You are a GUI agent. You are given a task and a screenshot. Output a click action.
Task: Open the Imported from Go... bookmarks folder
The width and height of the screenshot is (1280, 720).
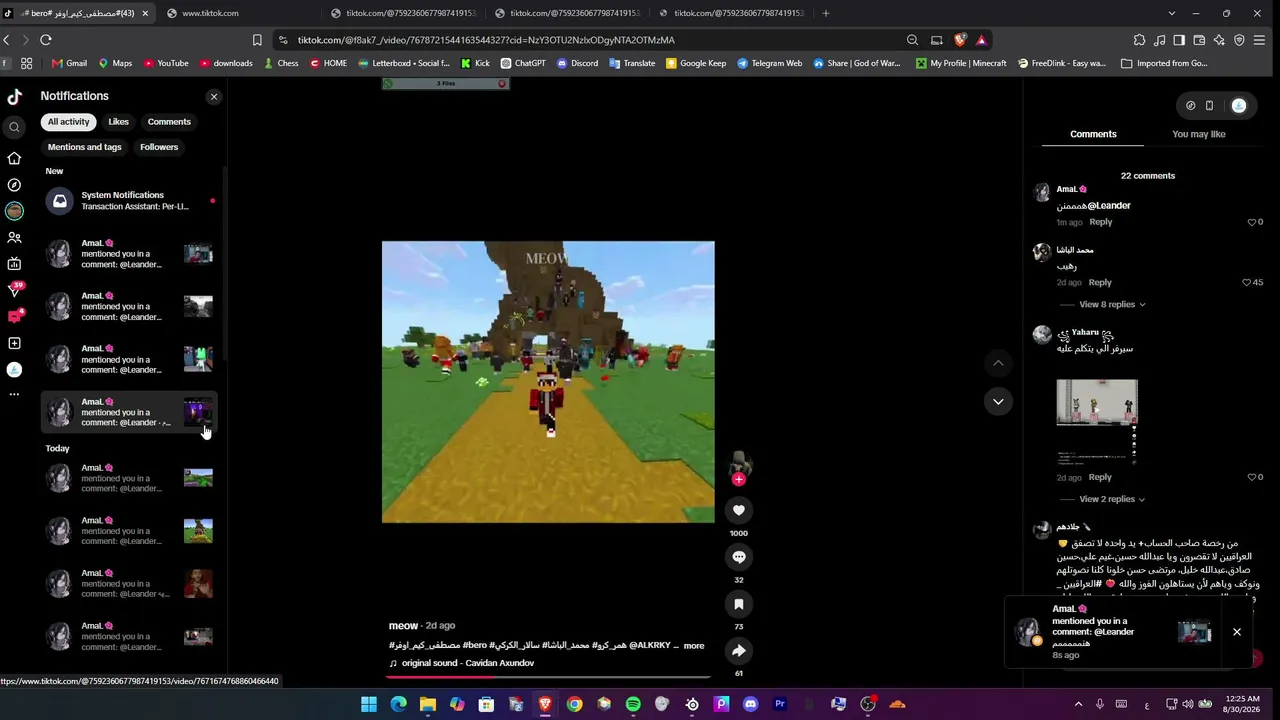coord(1165,63)
